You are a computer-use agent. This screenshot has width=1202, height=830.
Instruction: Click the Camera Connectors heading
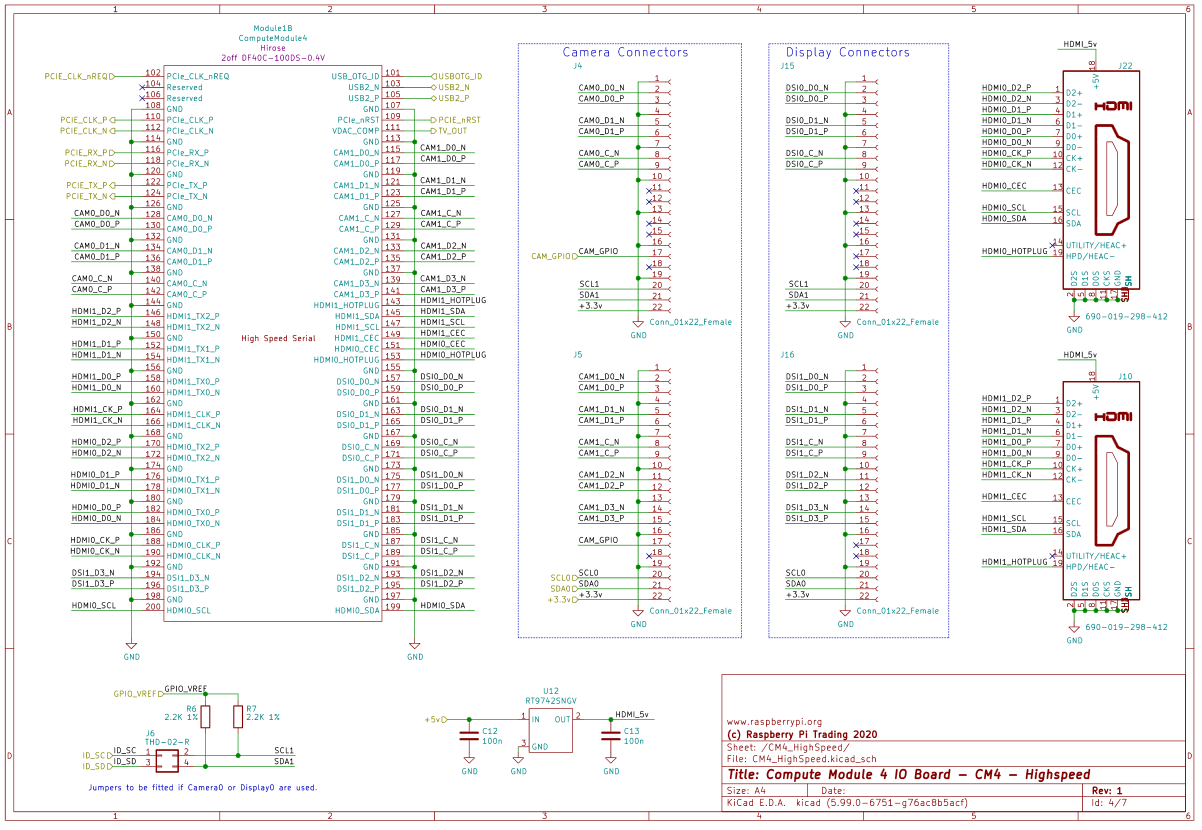[625, 52]
